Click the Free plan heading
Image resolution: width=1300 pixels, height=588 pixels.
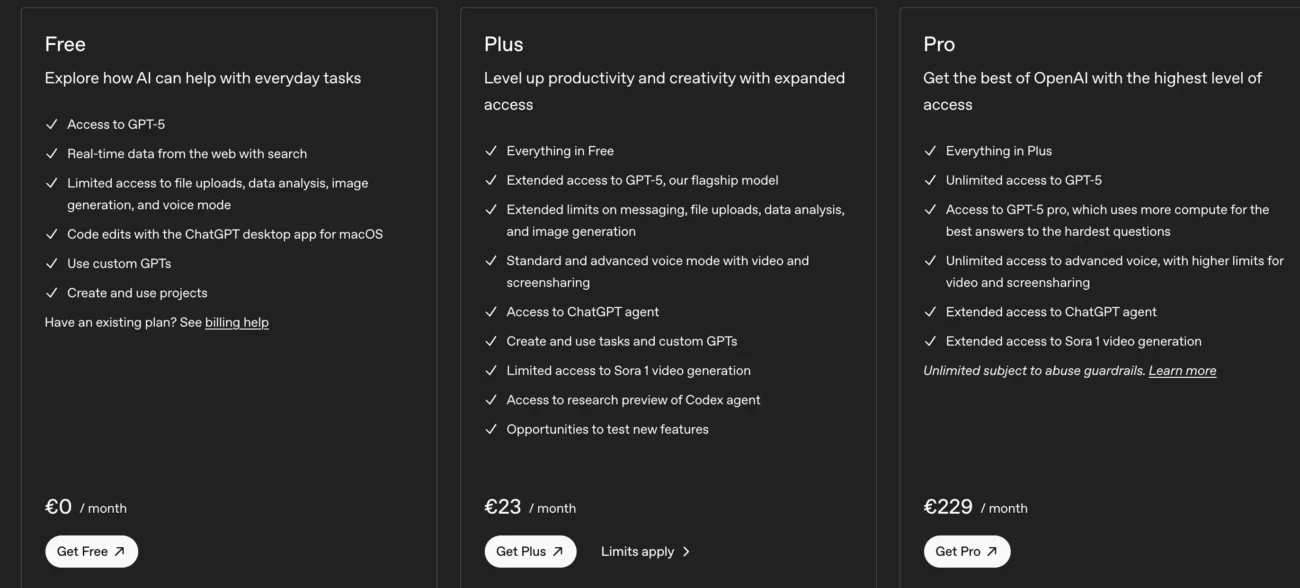65,44
